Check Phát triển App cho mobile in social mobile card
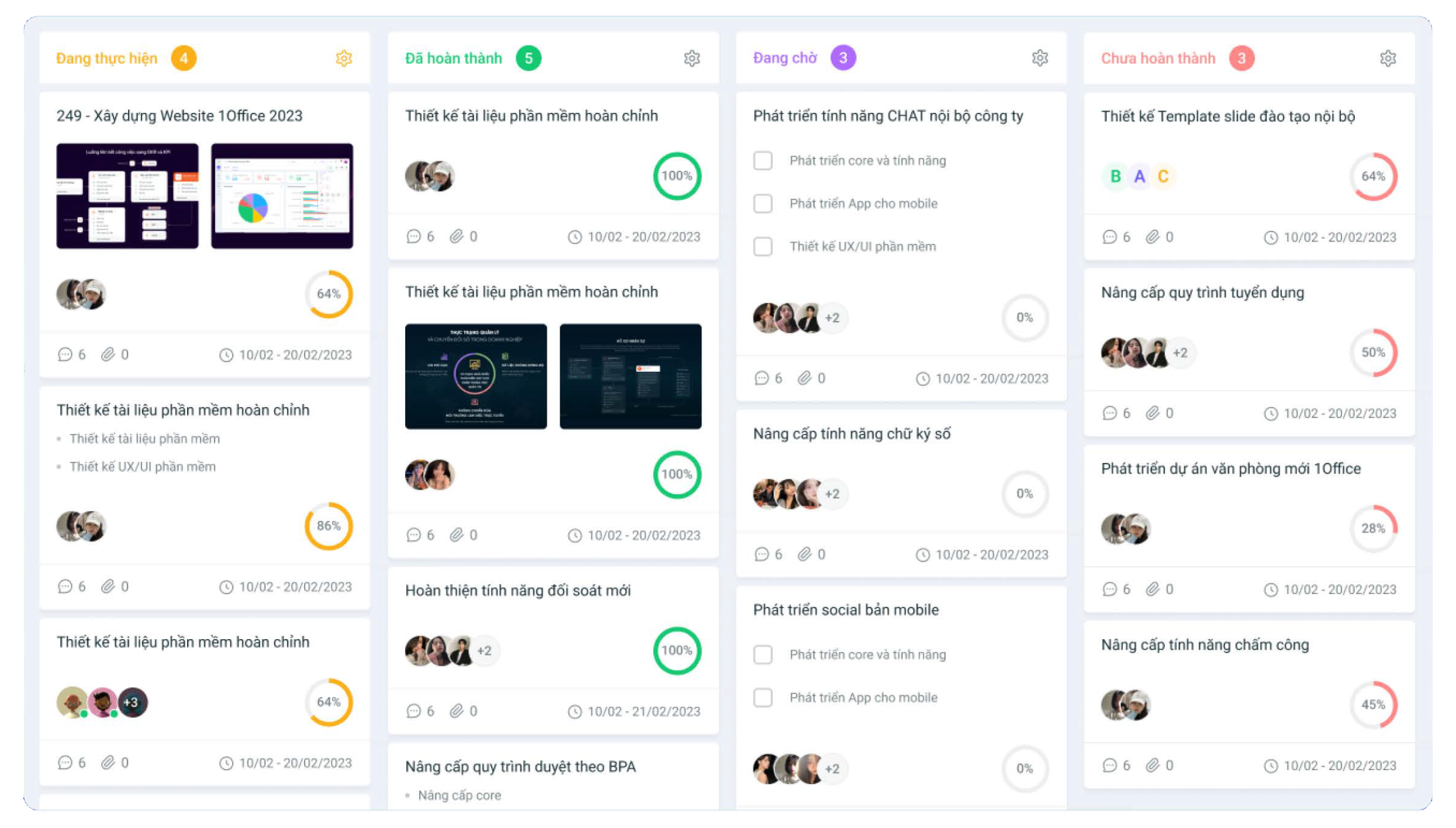This screenshot has height=828, width=1456. pyautogui.click(x=762, y=698)
